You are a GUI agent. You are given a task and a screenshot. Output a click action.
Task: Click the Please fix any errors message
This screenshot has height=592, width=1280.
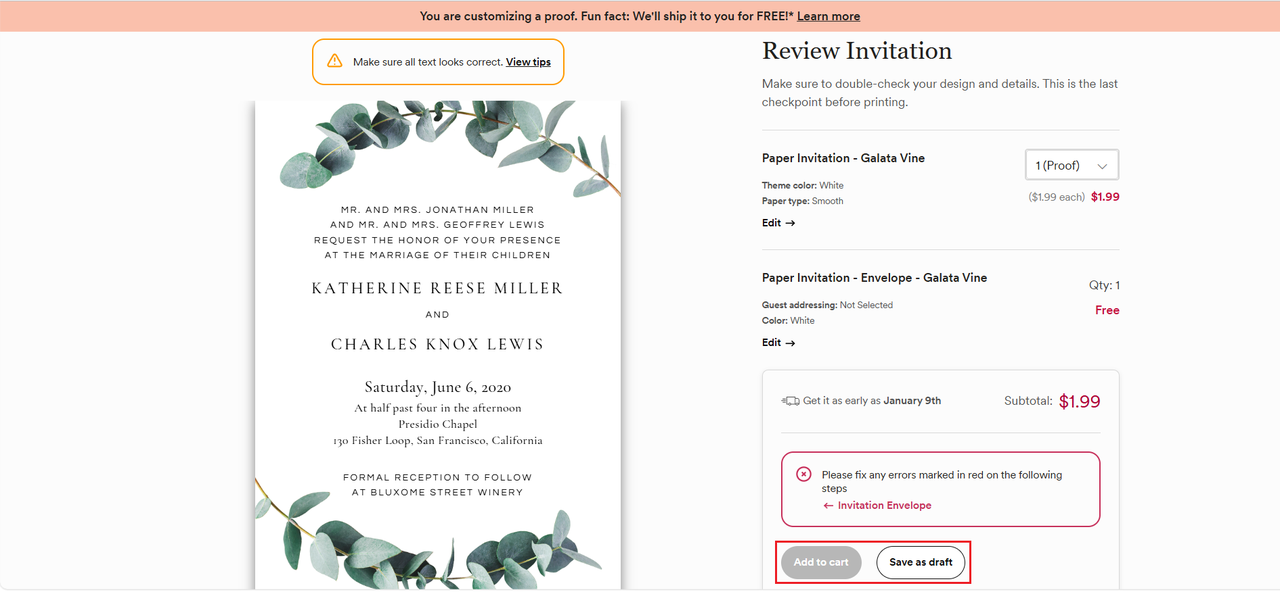(x=942, y=482)
